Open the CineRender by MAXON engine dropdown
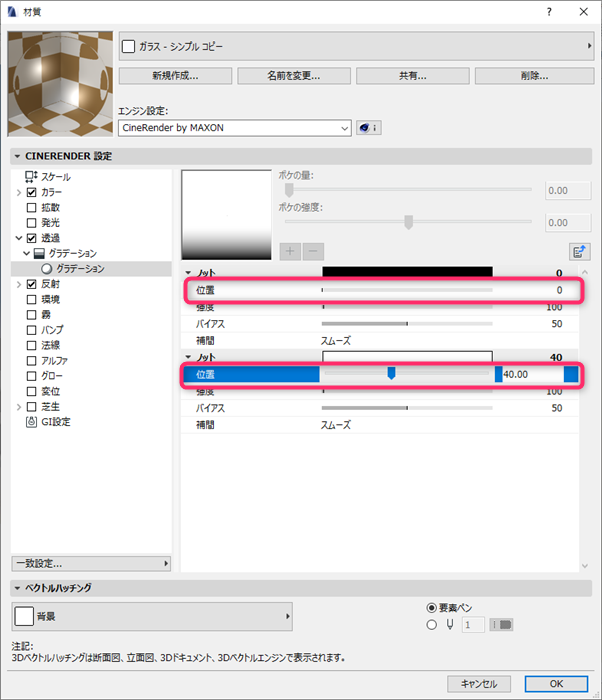The image size is (602, 700). [235, 128]
